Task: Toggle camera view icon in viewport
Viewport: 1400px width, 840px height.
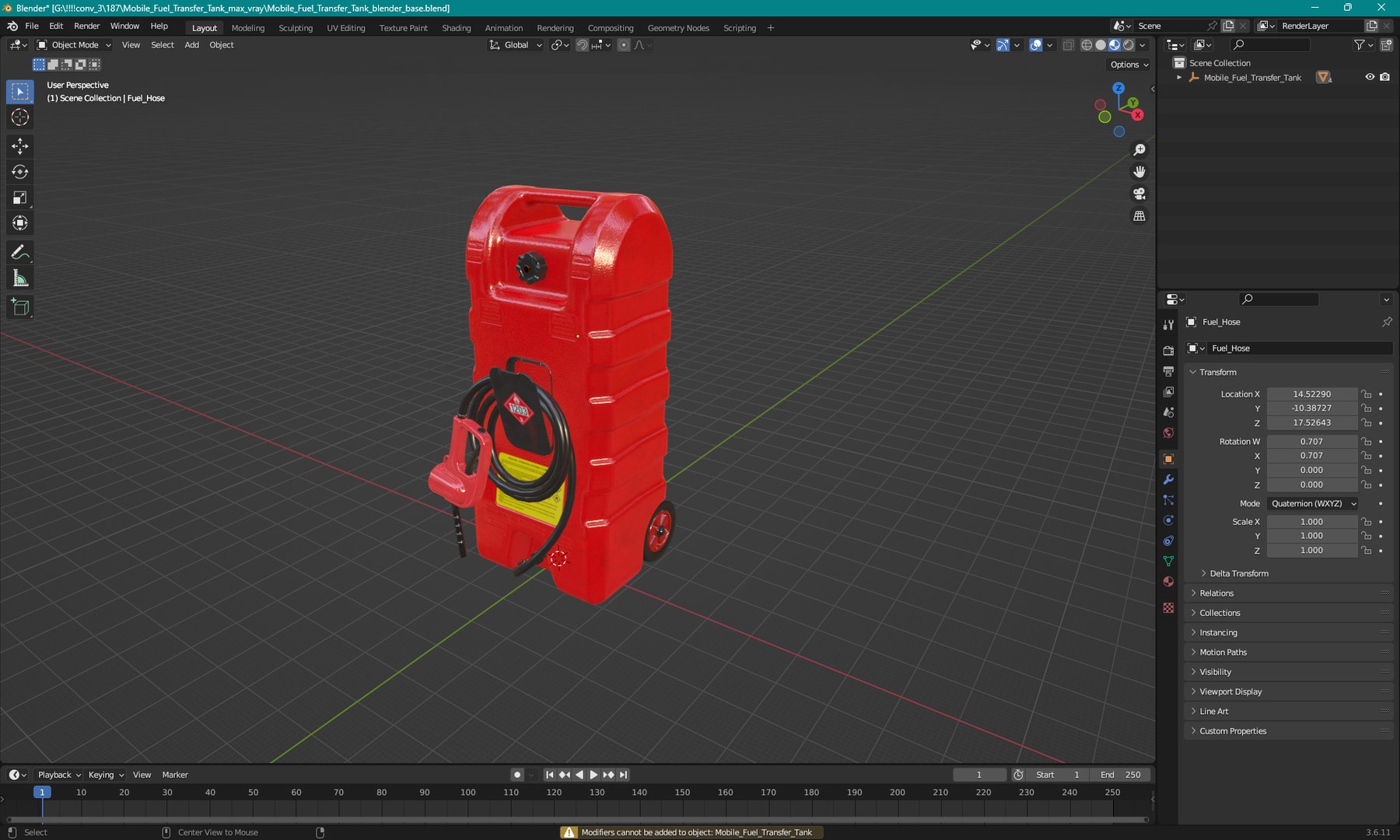Action: pyautogui.click(x=1139, y=194)
